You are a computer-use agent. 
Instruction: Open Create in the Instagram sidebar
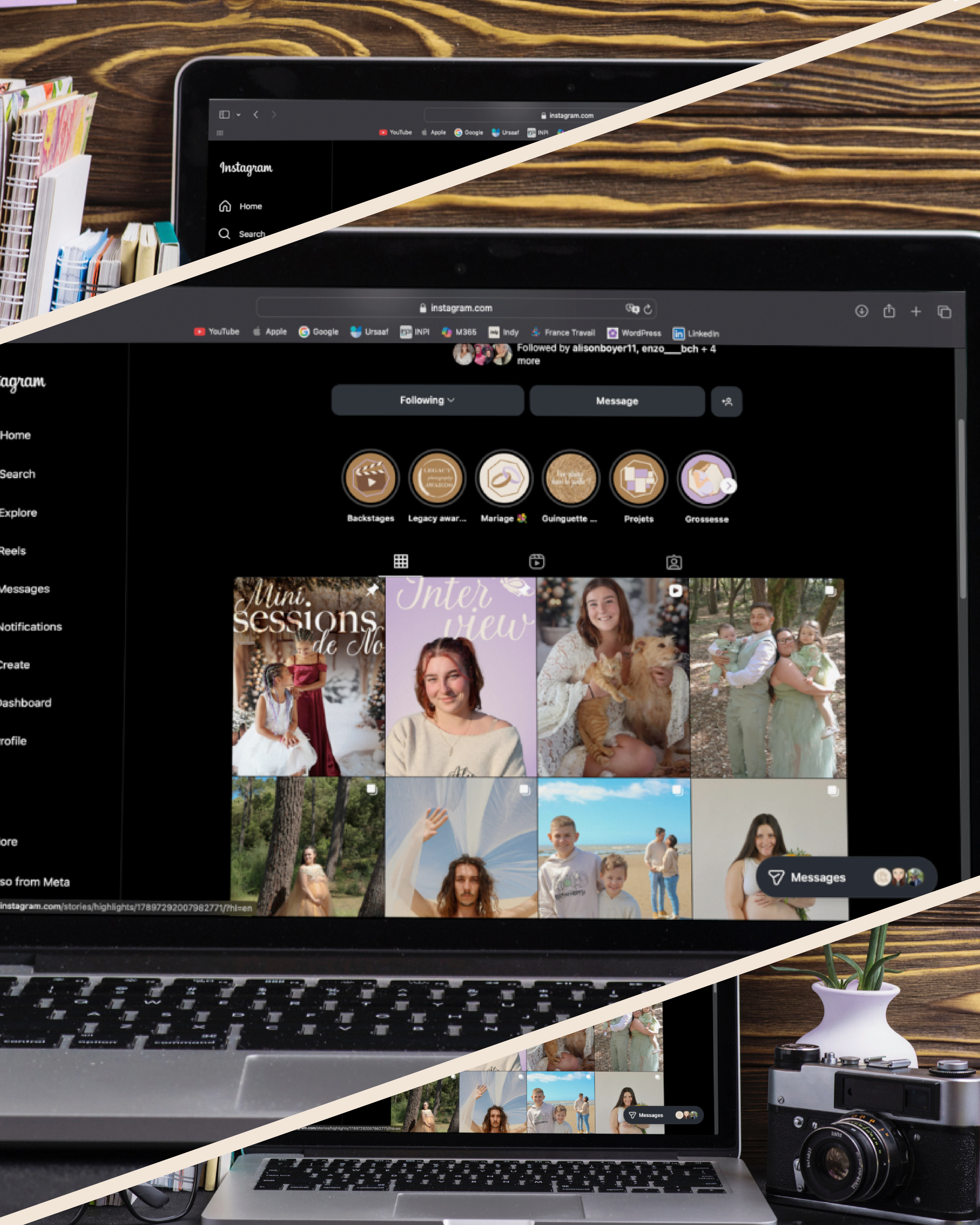(x=15, y=665)
